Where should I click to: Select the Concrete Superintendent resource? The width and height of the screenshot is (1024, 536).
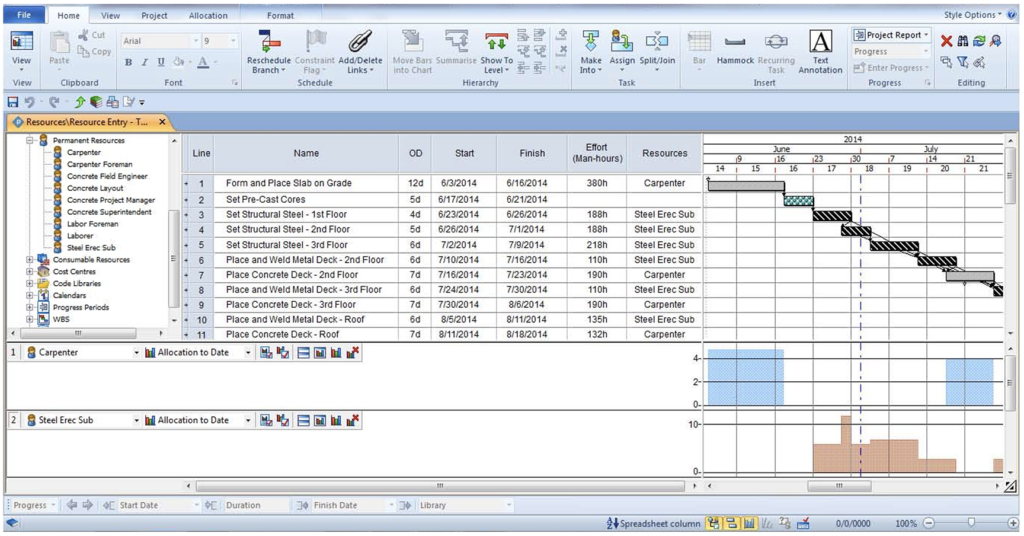point(109,212)
